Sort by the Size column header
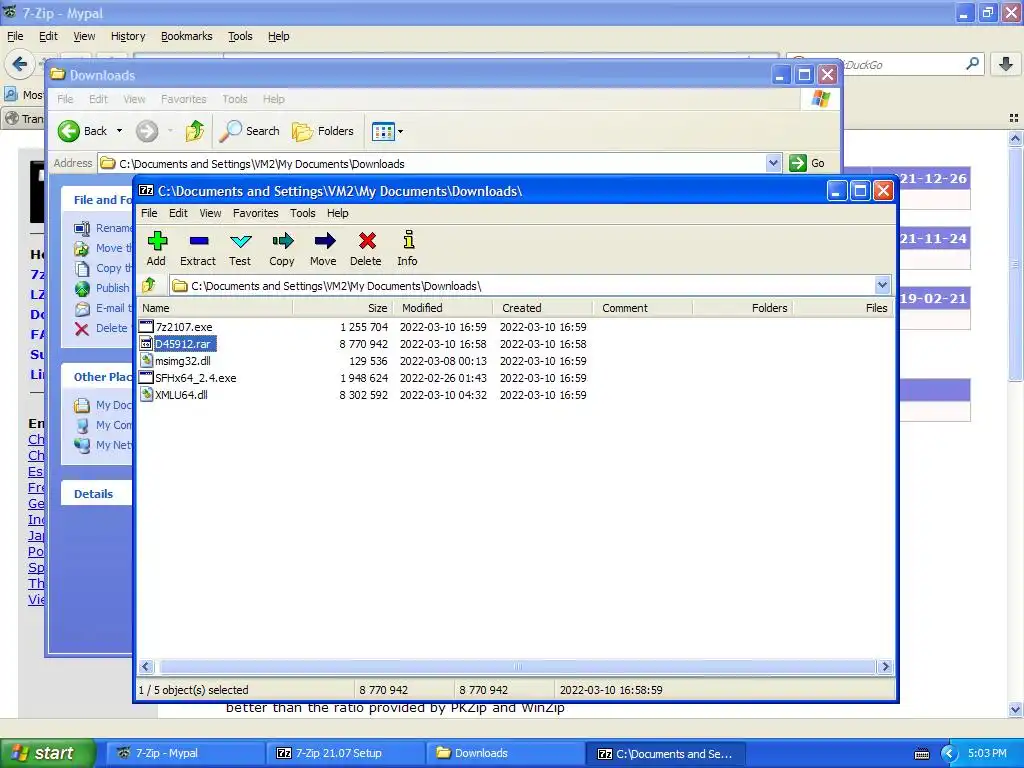Screen dimensions: 1024x768 point(343,308)
